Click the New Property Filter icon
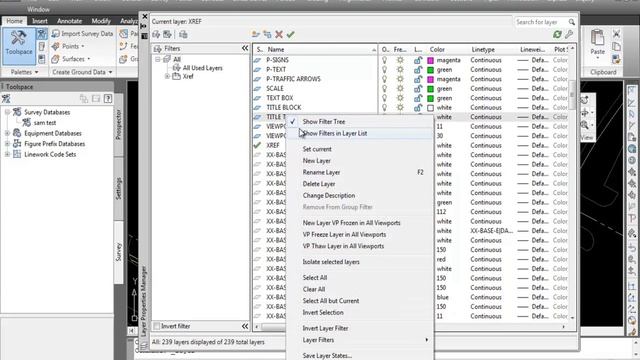The width and height of the screenshot is (640, 360). pyautogui.click(x=156, y=35)
